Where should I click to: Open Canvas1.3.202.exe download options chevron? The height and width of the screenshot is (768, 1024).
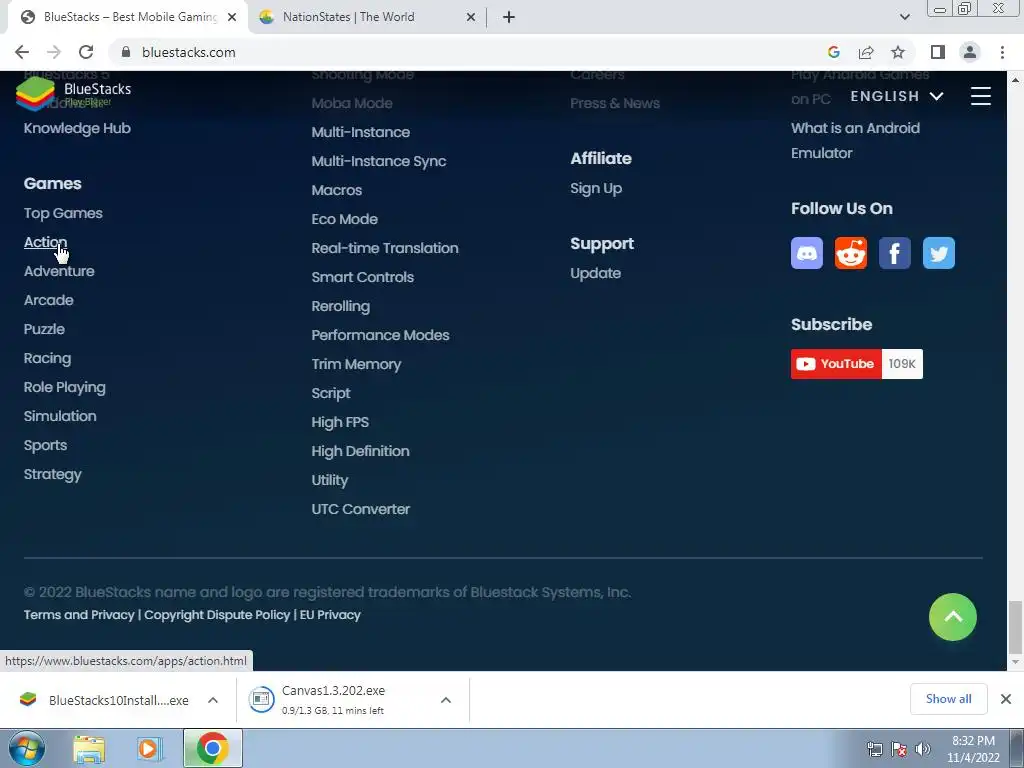[x=446, y=700]
